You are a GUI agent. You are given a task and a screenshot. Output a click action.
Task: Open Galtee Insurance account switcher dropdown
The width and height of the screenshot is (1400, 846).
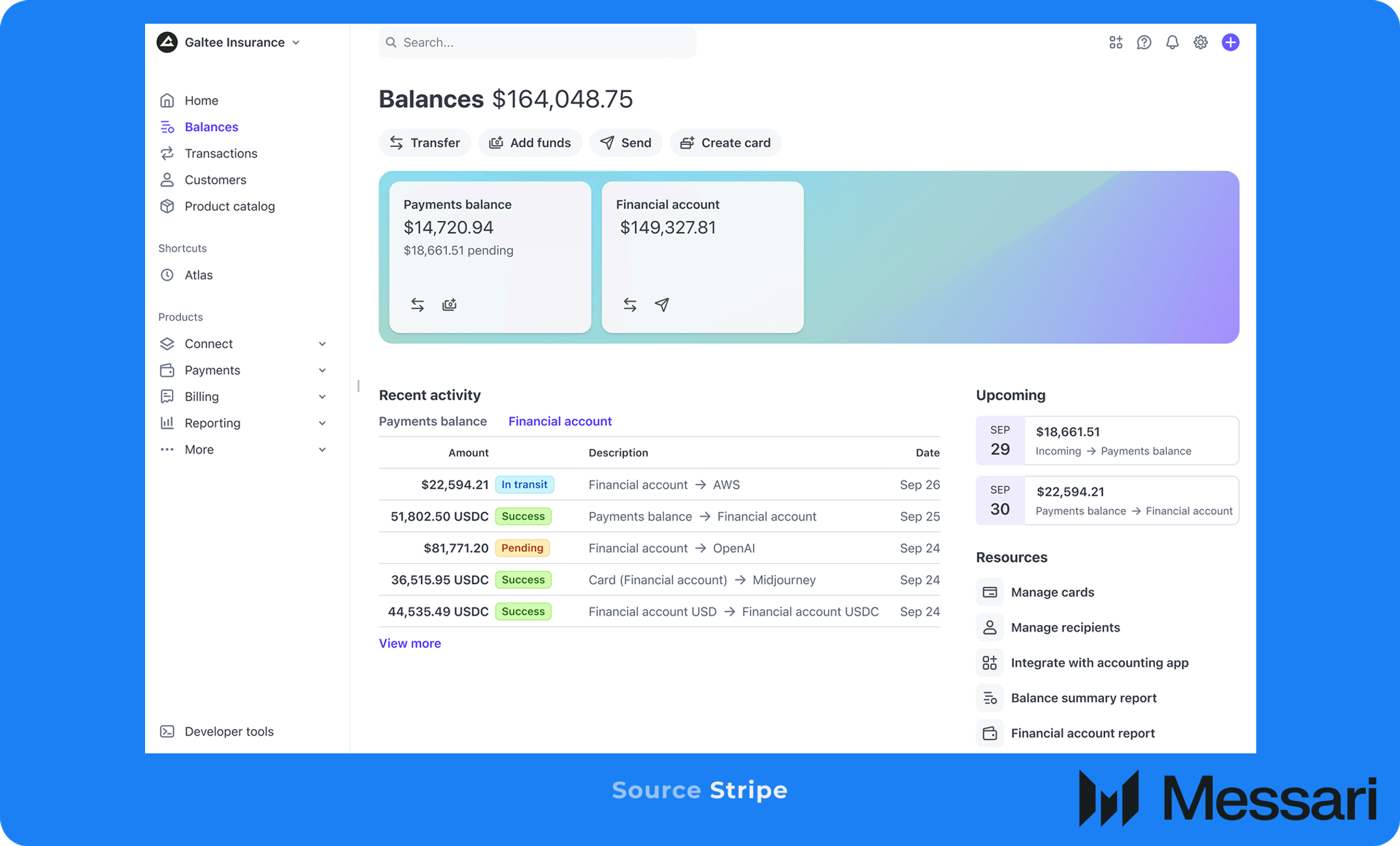229,42
